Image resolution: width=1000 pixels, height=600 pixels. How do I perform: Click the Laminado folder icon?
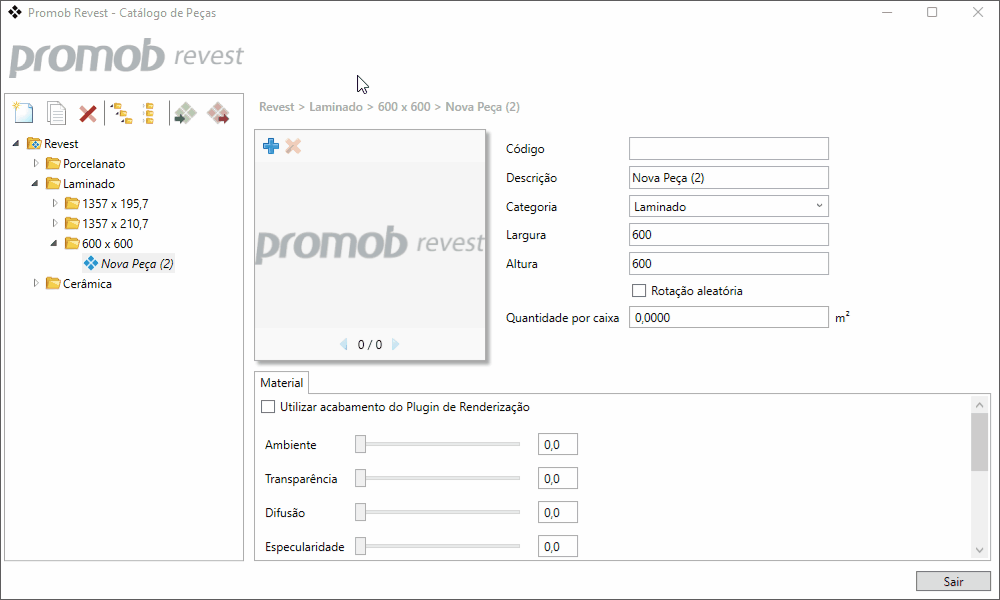tap(53, 184)
